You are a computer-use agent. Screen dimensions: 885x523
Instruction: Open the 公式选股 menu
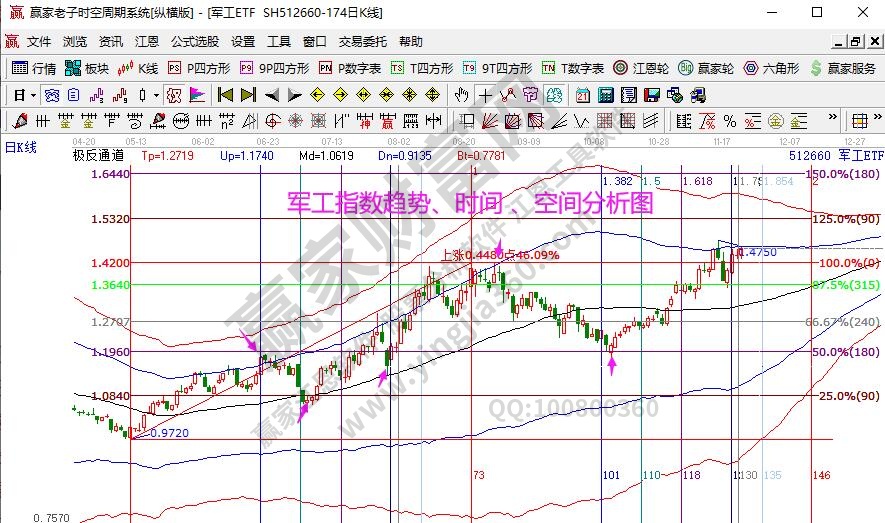pyautogui.click(x=194, y=42)
